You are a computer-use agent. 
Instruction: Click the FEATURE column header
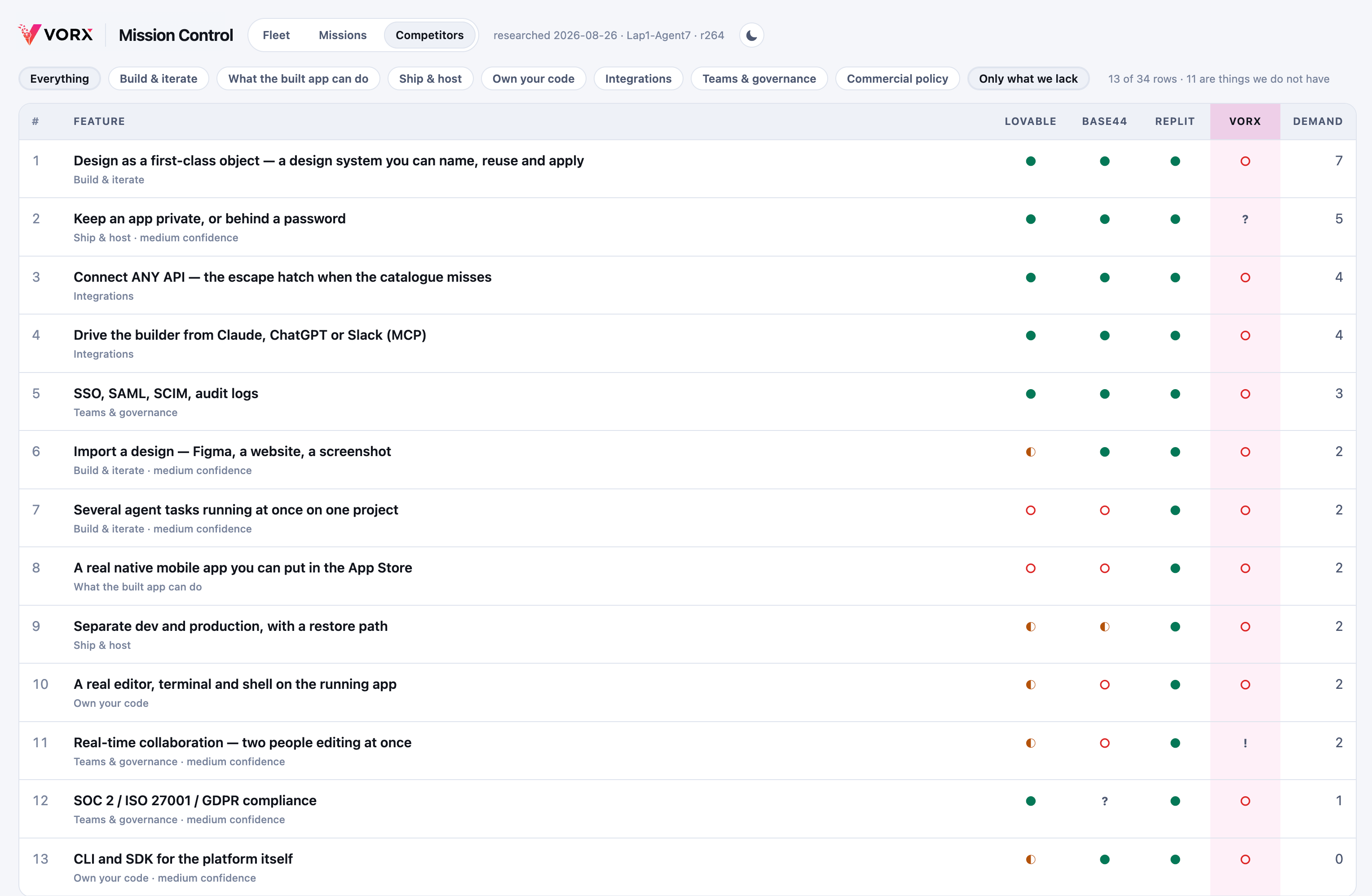click(x=99, y=121)
